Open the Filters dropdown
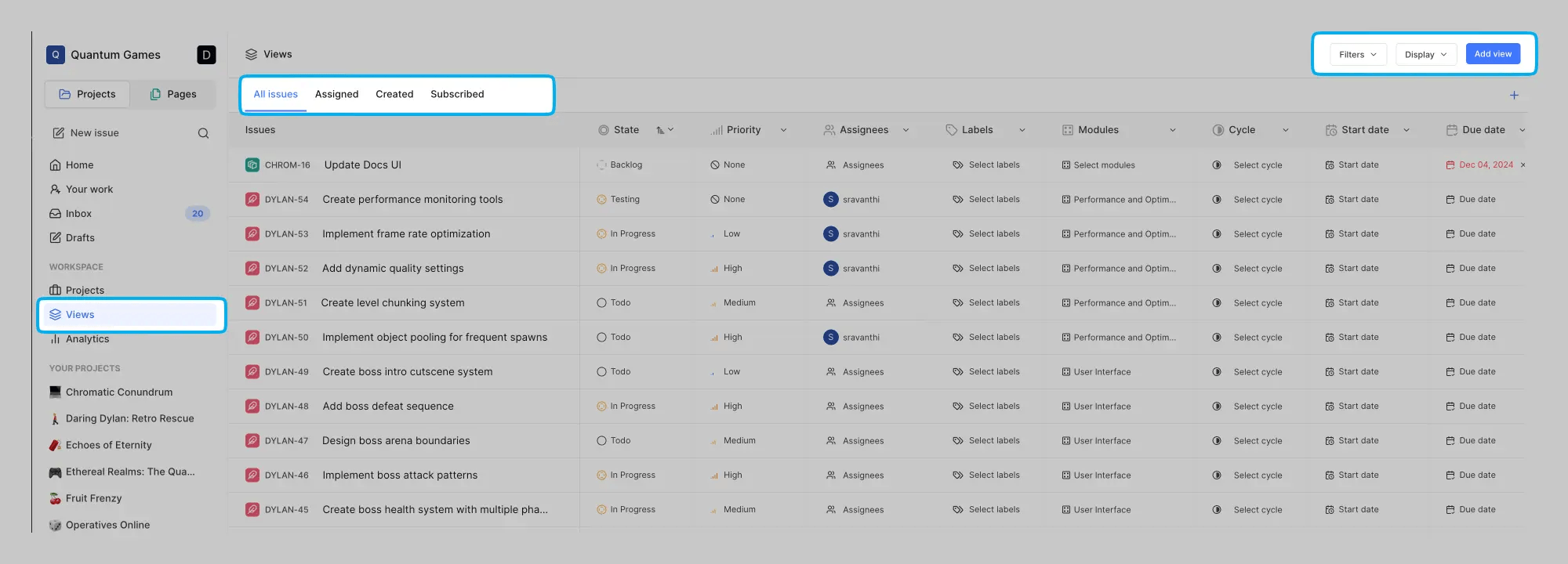This screenshot has height=564, width=1568. pos(1357,55)
